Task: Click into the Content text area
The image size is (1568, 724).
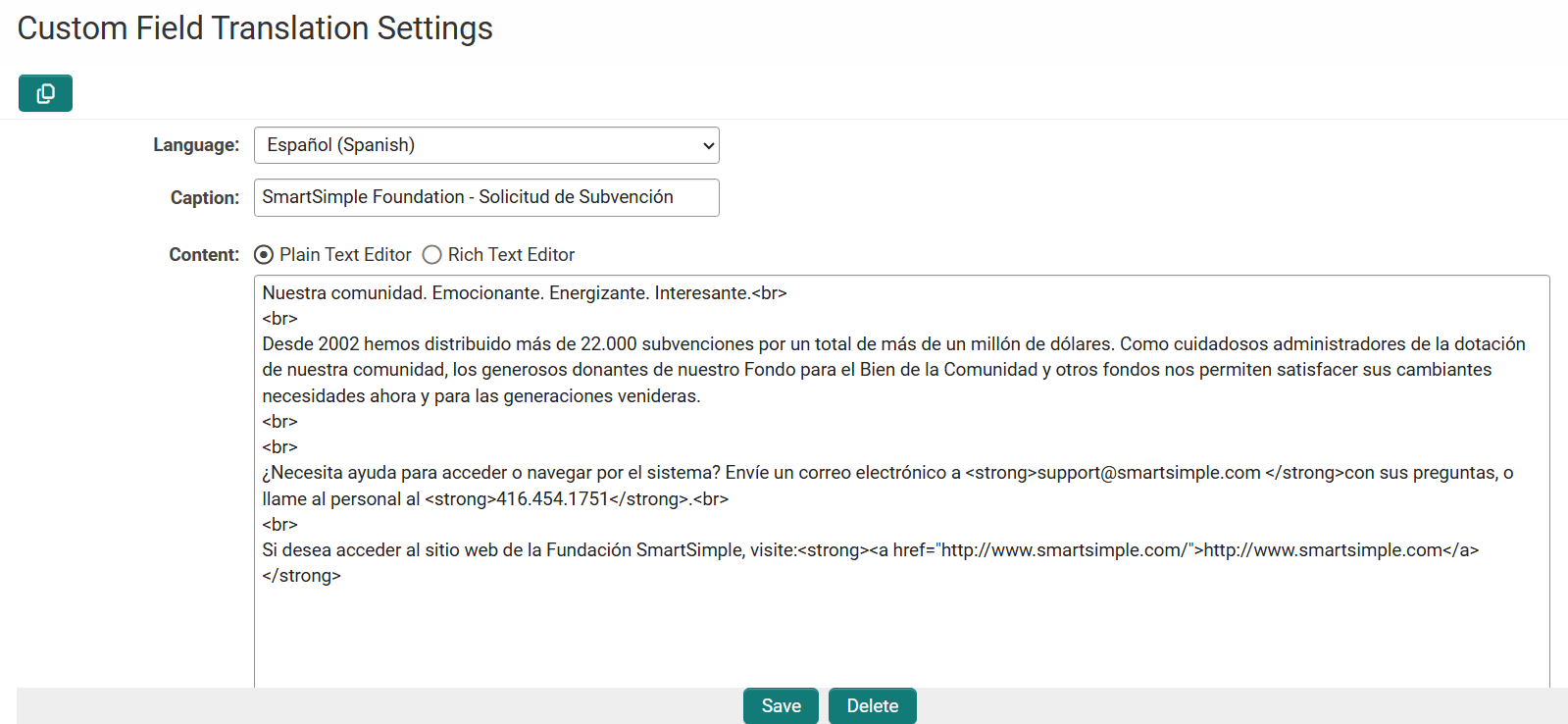Action: pyautogui.click(x=901, y=482)
